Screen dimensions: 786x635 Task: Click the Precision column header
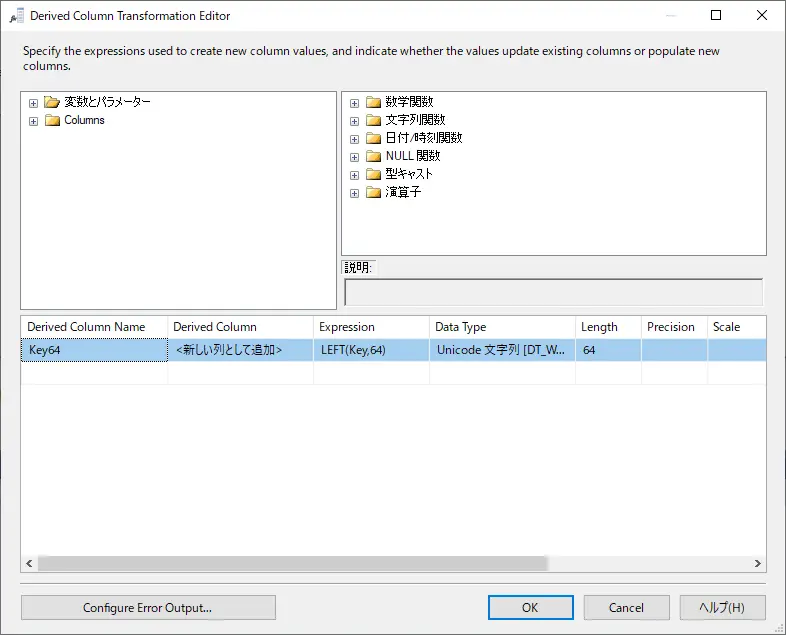point(674,327)
